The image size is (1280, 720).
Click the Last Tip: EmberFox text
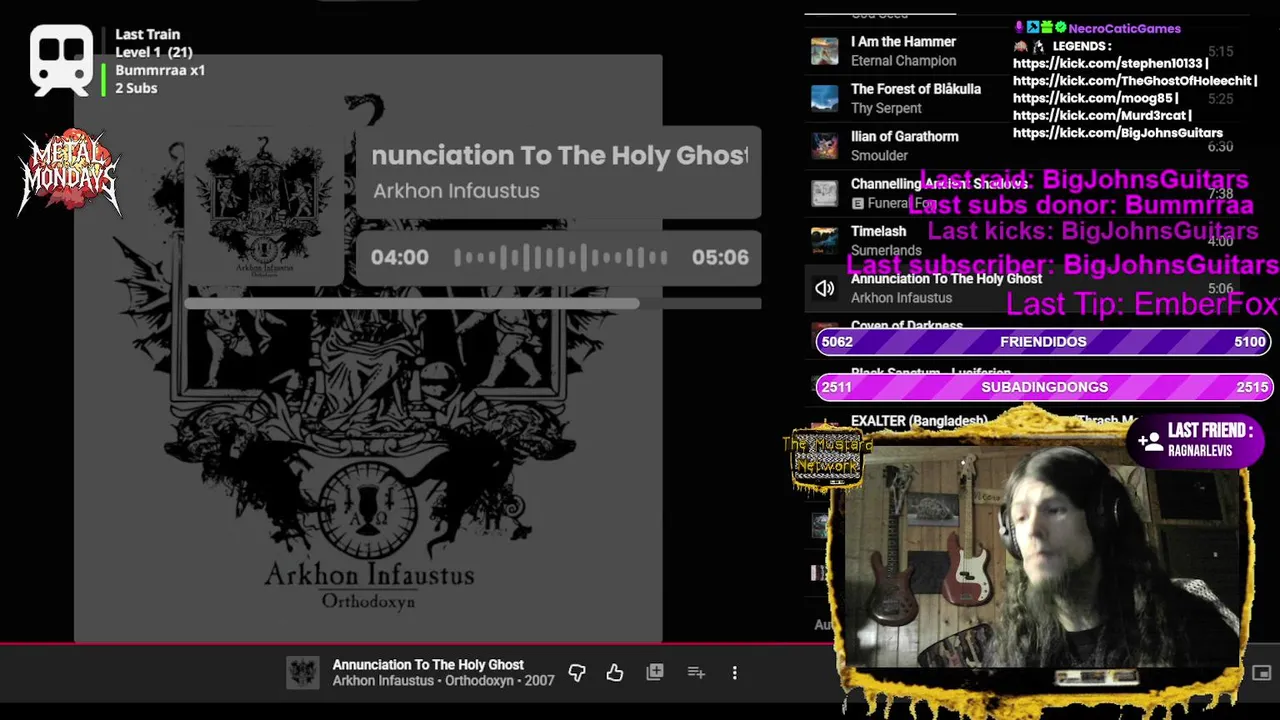(1142, 305)
